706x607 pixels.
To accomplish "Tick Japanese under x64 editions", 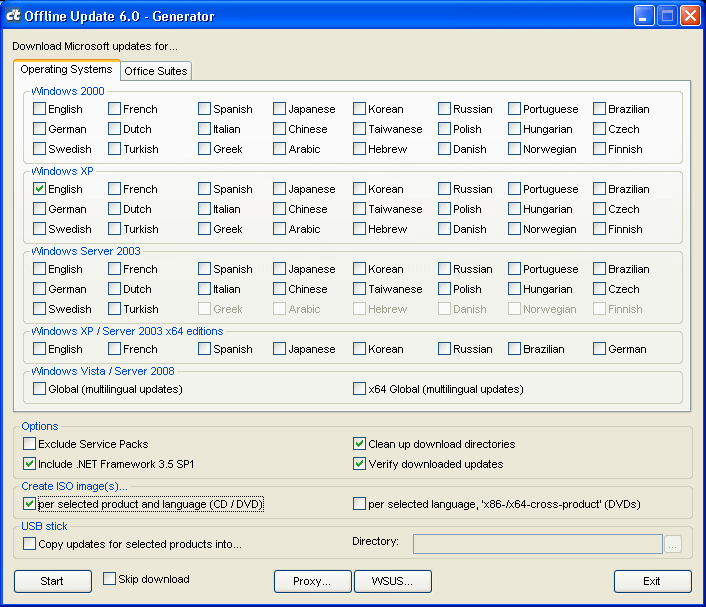I will click(x=279, y=349).
